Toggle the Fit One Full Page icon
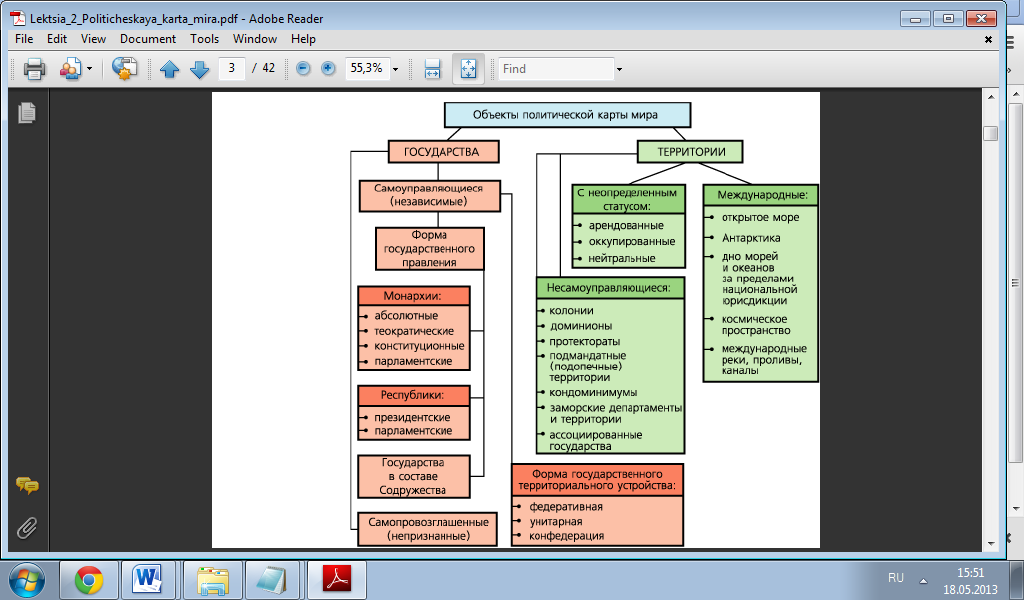1024x600 pixels. click(468, 69)
